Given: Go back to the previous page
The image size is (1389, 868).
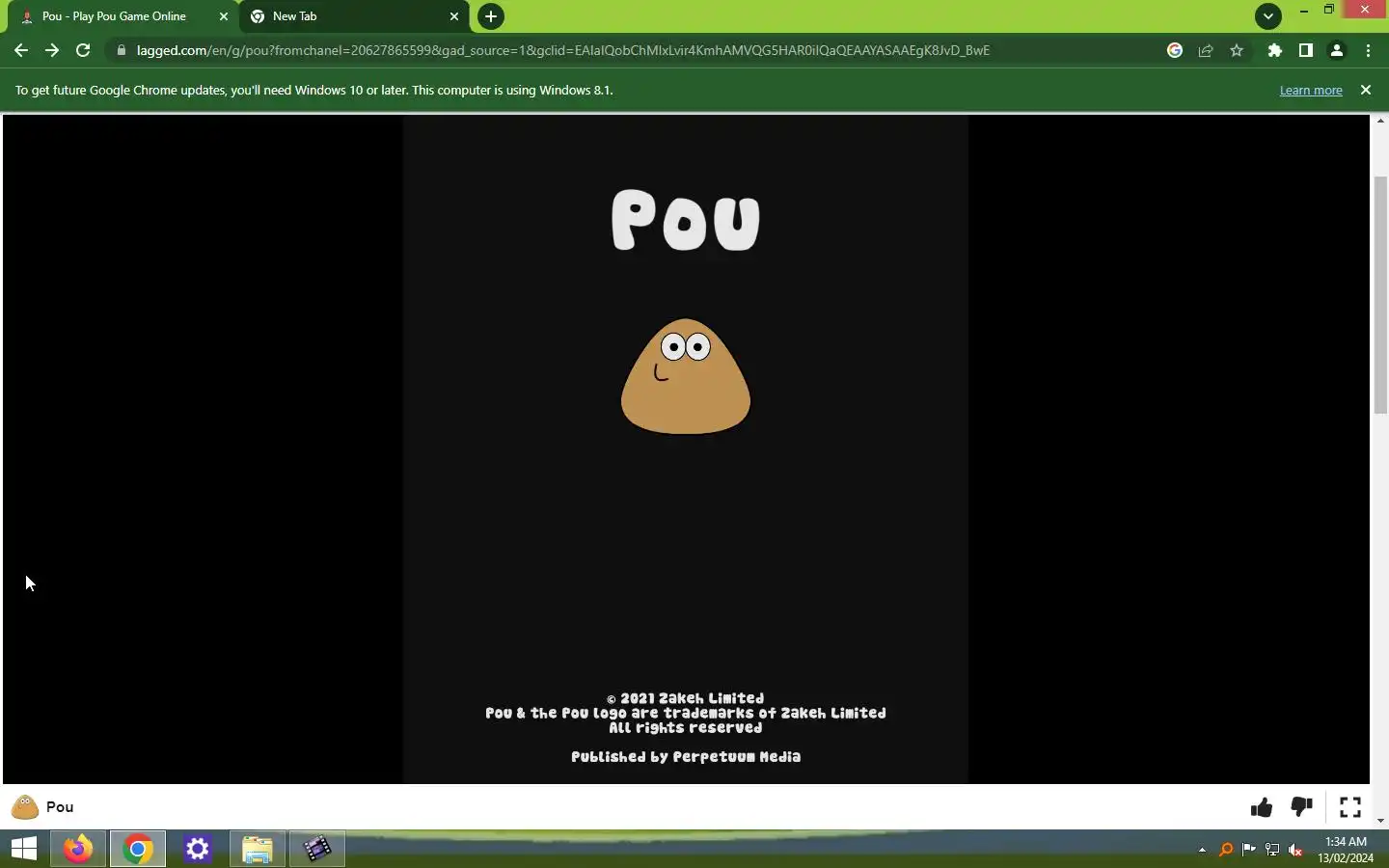Looking at the screenshot, I should 21,50.
